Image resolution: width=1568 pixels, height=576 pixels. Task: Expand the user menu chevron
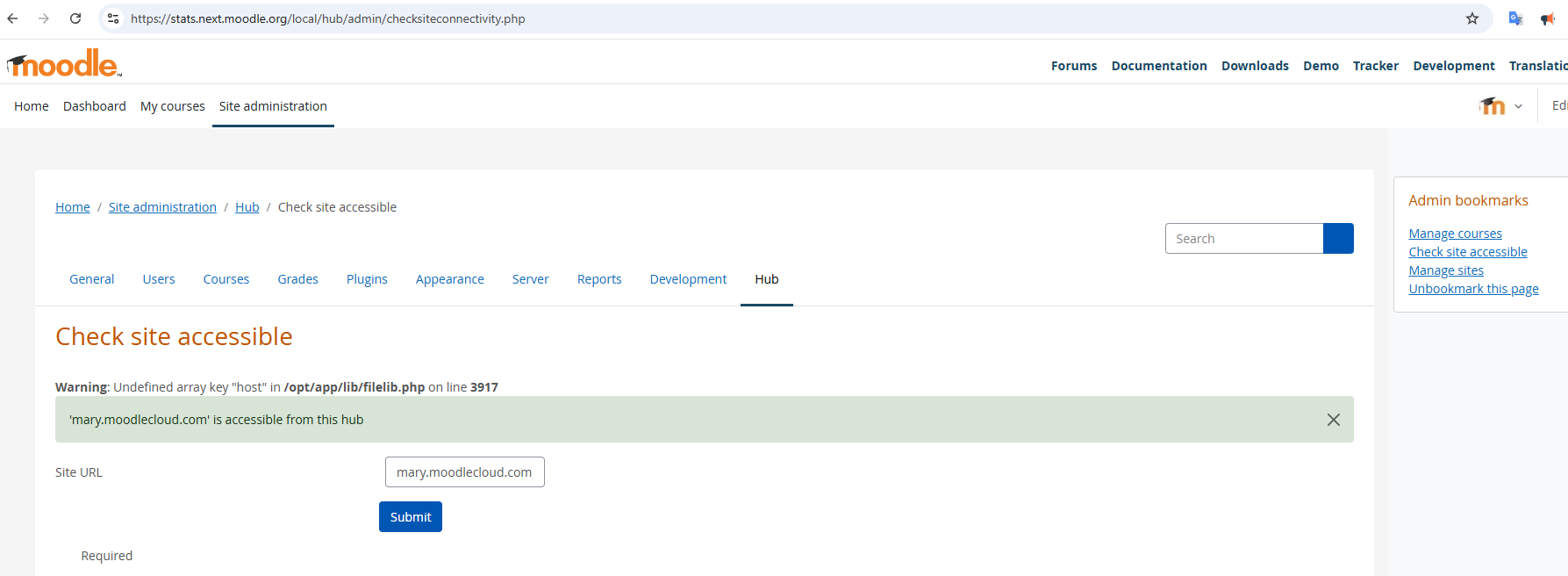coord(1518,106)
